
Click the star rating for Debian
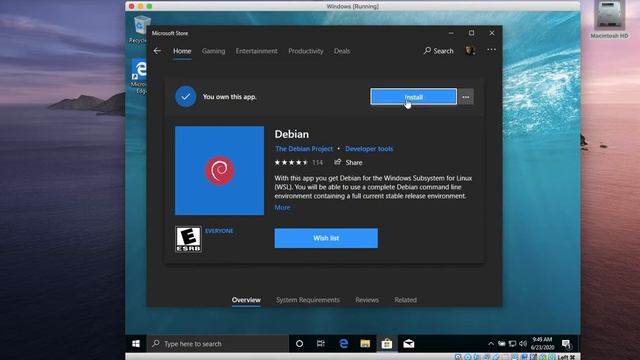click(x=291, y=162)
